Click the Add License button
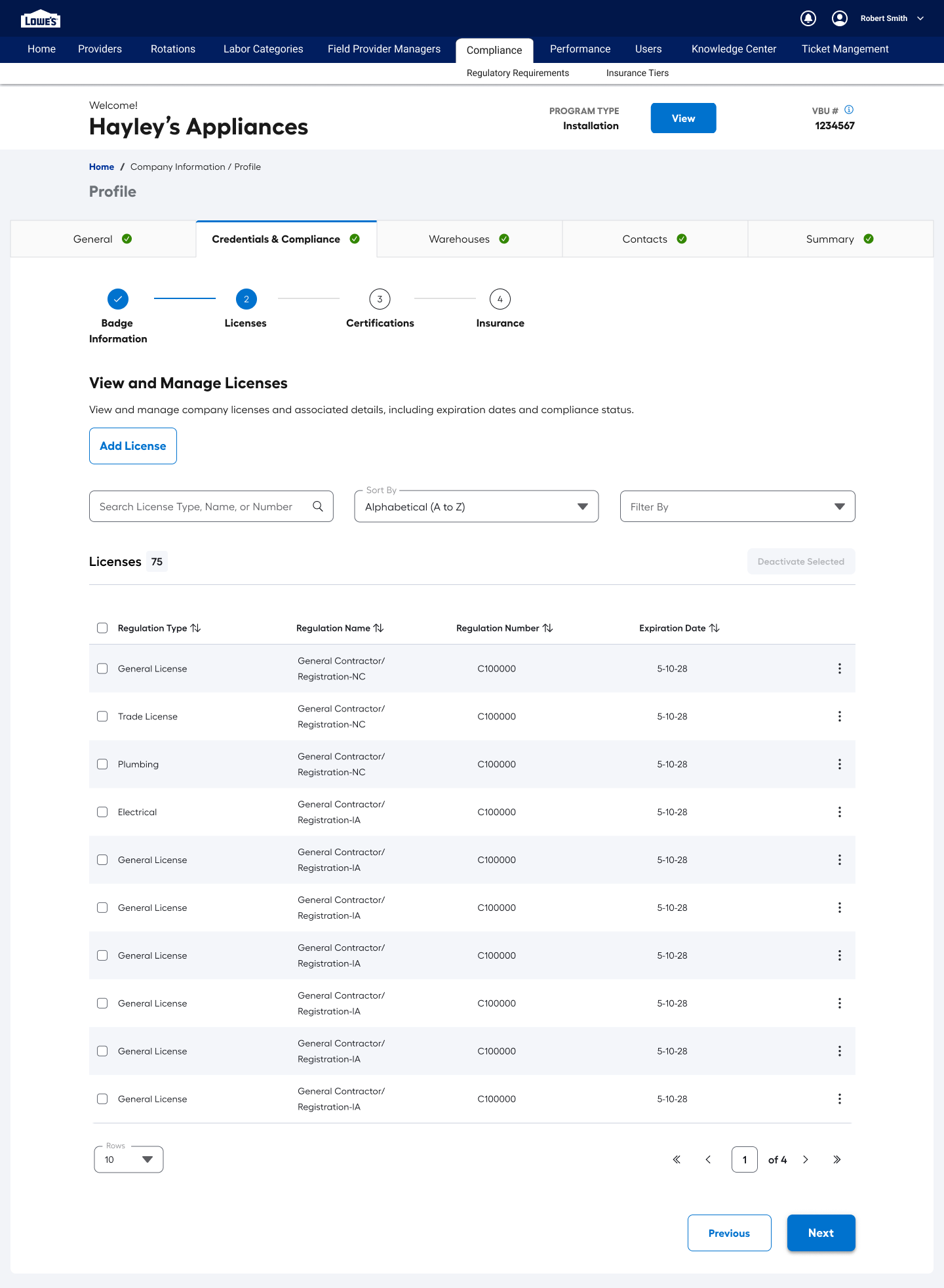This screenshot has height=1288, width=944. click(133, 446)
